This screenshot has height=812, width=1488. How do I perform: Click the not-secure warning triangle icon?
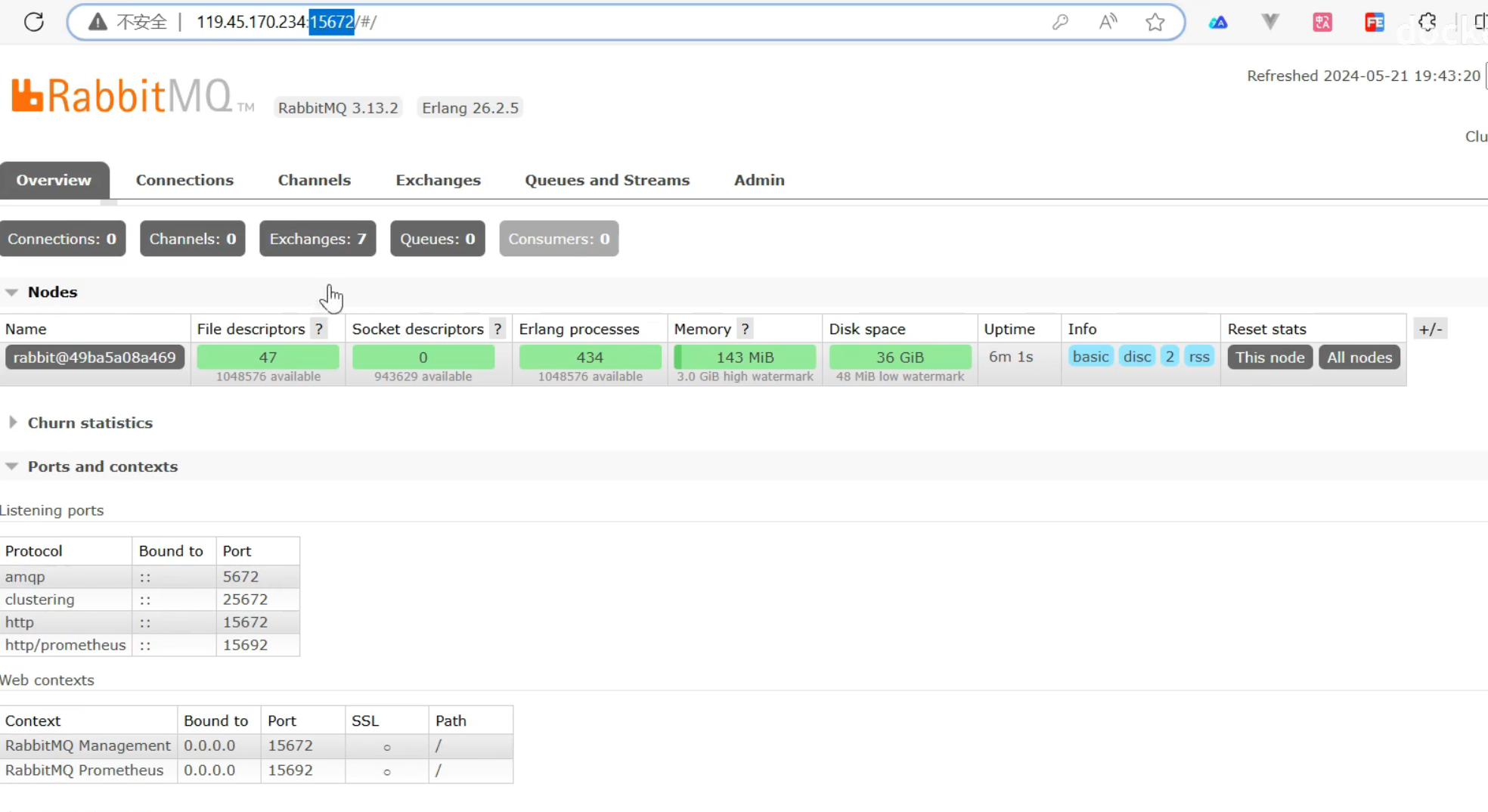click(x=98, y=22)
